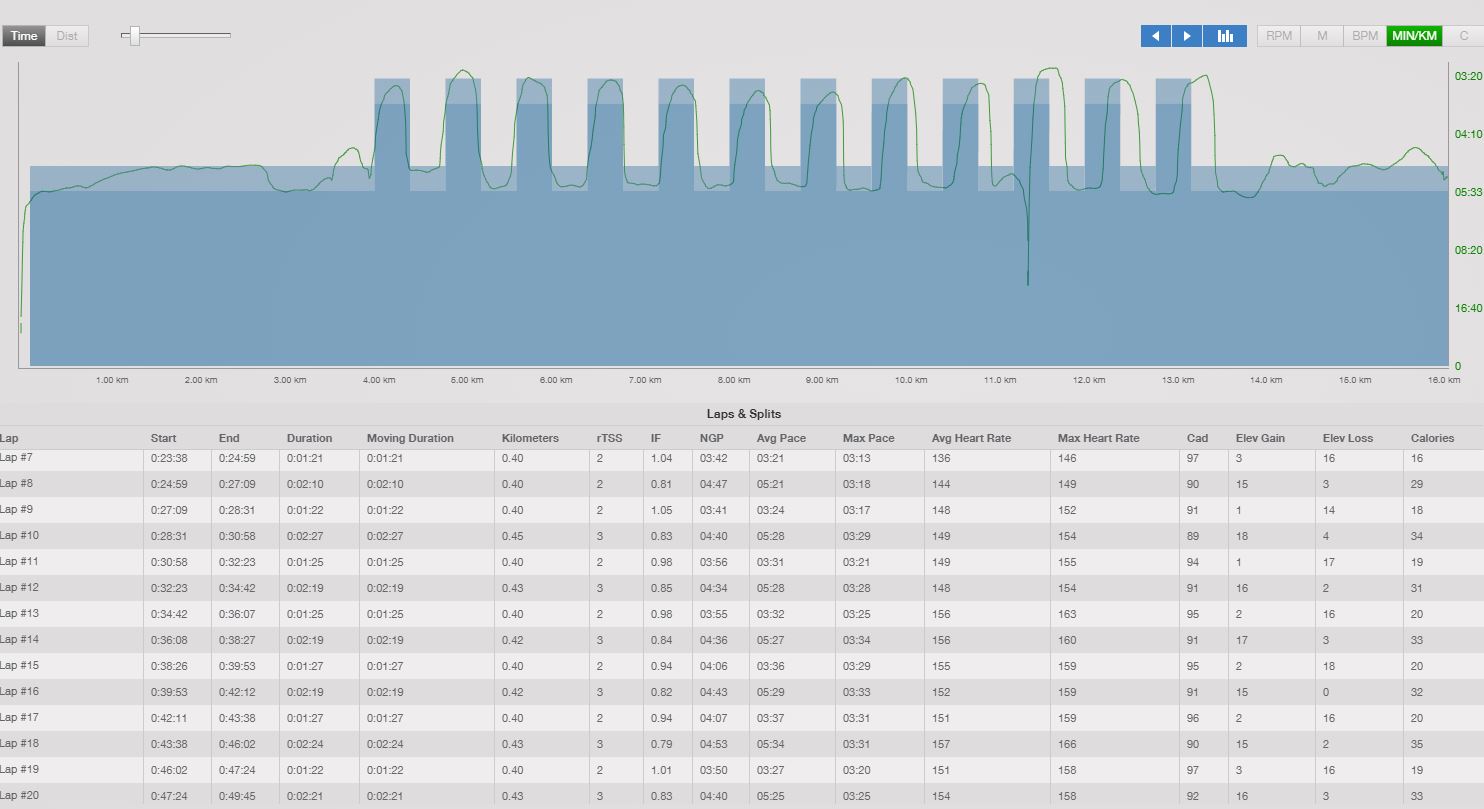Image resolution: width=1484 pixels, height=809 pixels.
Task: Select the Lap #18 row
Action: point(742,744)
